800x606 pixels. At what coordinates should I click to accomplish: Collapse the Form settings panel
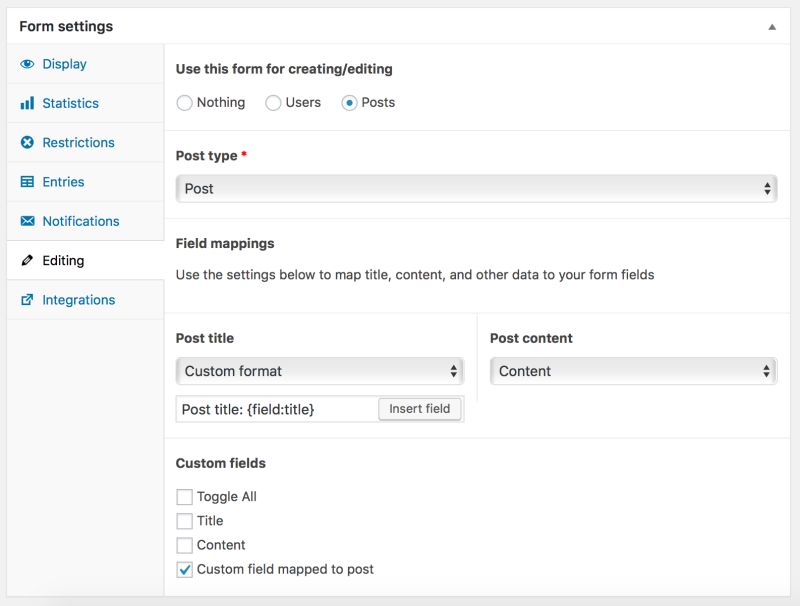pyautogui.click(x=770, y=27)
